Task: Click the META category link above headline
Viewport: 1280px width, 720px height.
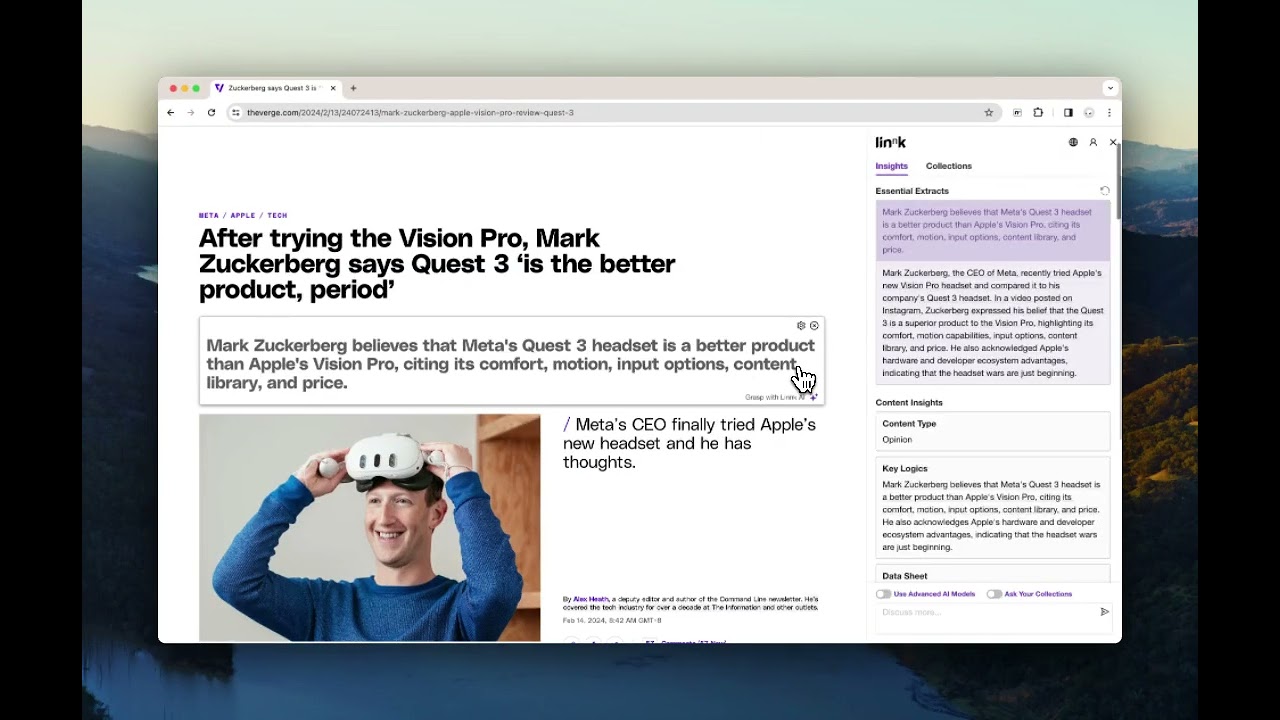Action: [208, 216]
